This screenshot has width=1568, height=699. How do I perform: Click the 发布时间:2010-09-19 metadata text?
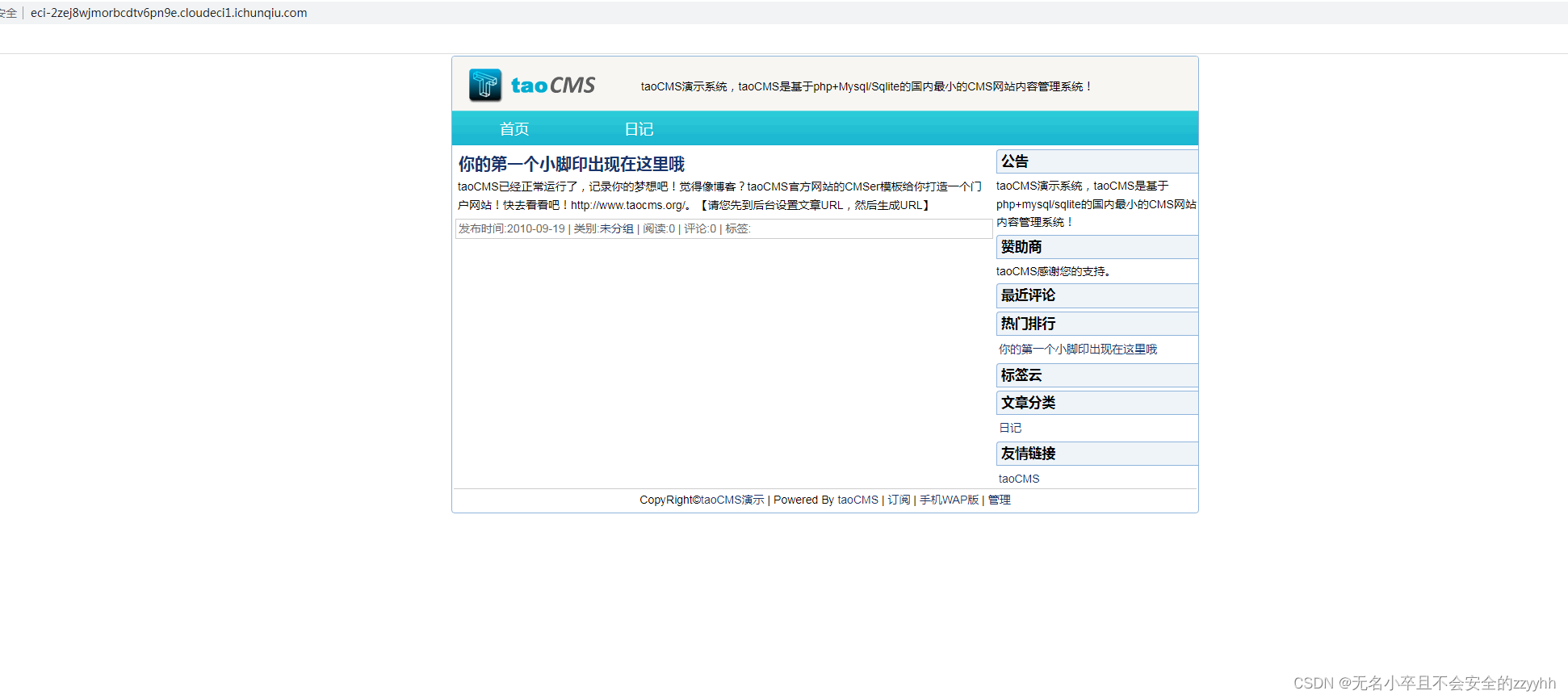click(512, 229)
